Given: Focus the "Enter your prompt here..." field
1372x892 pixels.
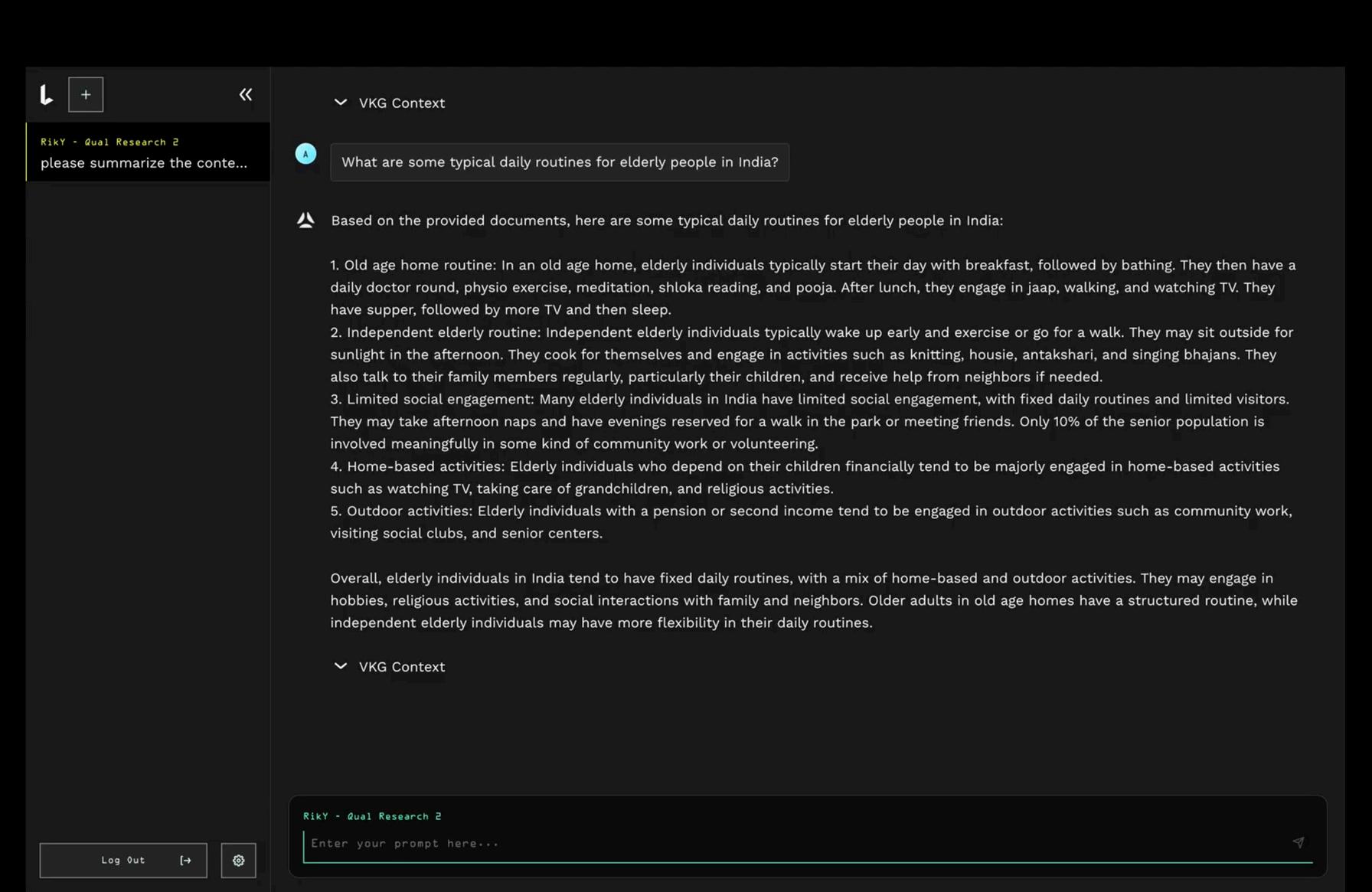Looking at the screenshot, I should coord(796,844).
